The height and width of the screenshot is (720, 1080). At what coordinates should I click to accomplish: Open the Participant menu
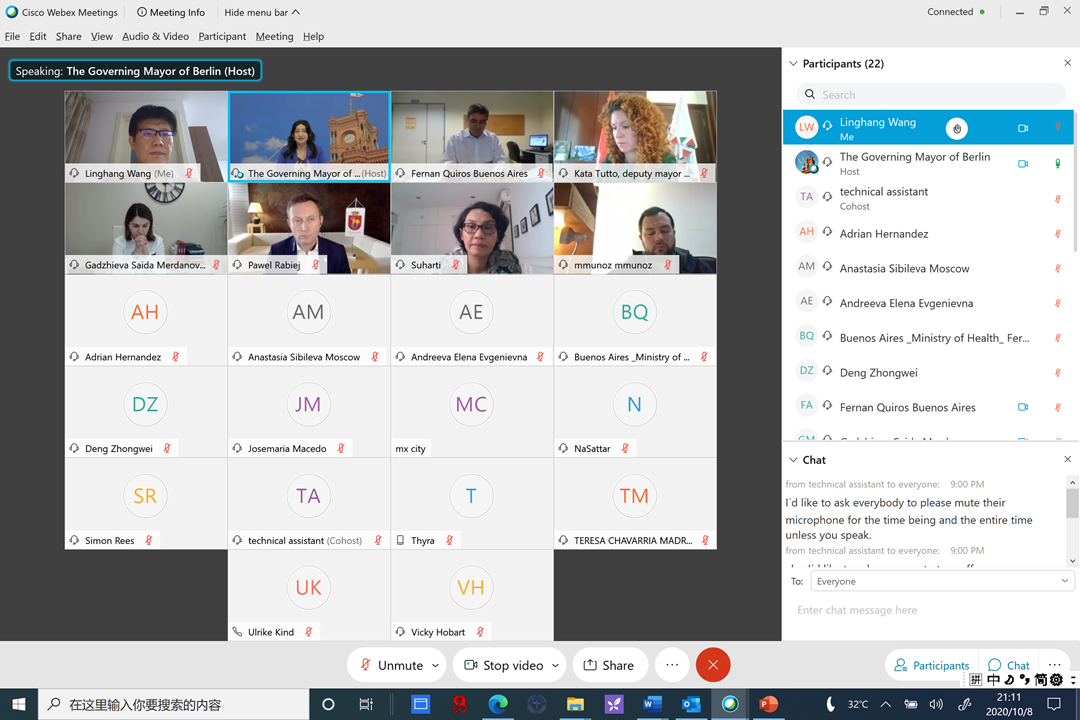[x=222, y=36]
